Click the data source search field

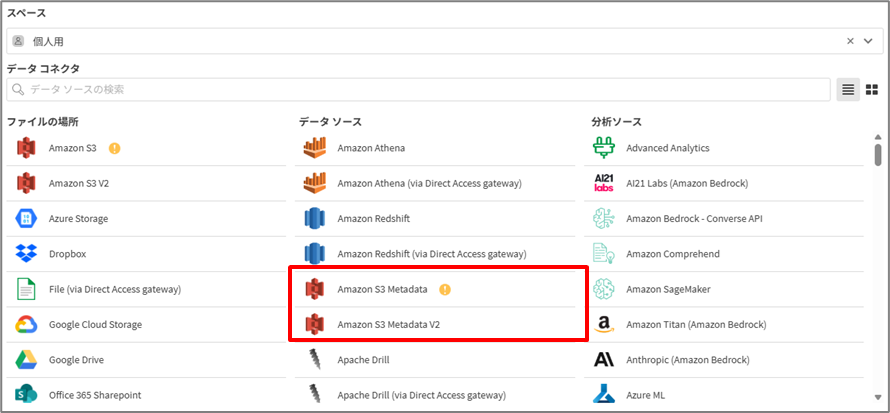(420, 90)
